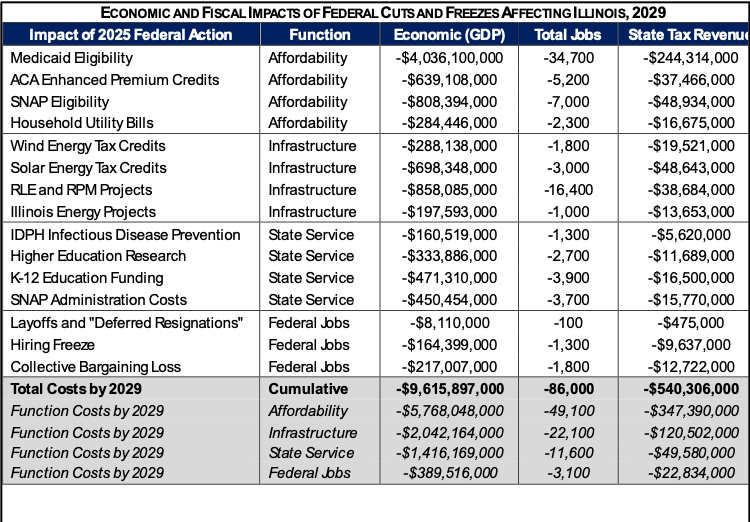Image resolution: width=750 pixels, height=522 pixels.
Task: Click the State Service function cell
Action: coord(311,453)
